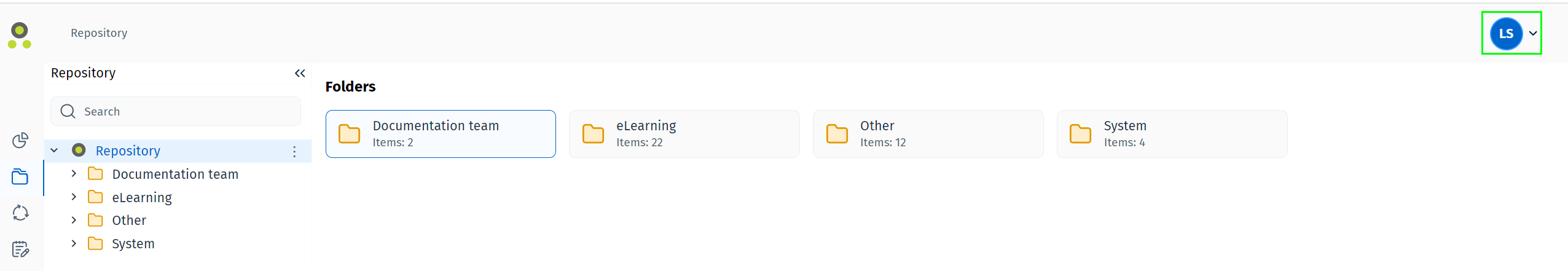Open the dashboard pie chart icon

coord(20,141)
